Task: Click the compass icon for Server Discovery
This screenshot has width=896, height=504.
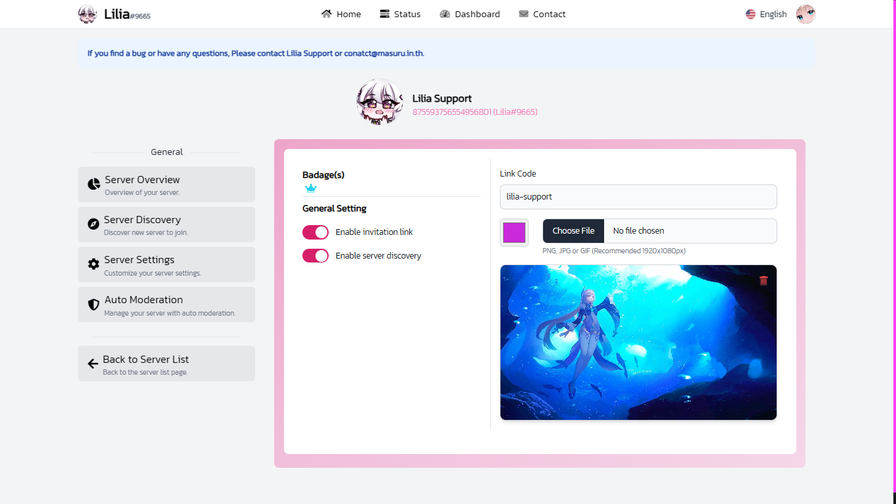Action: pyautogui.click(x=93, y=224)
